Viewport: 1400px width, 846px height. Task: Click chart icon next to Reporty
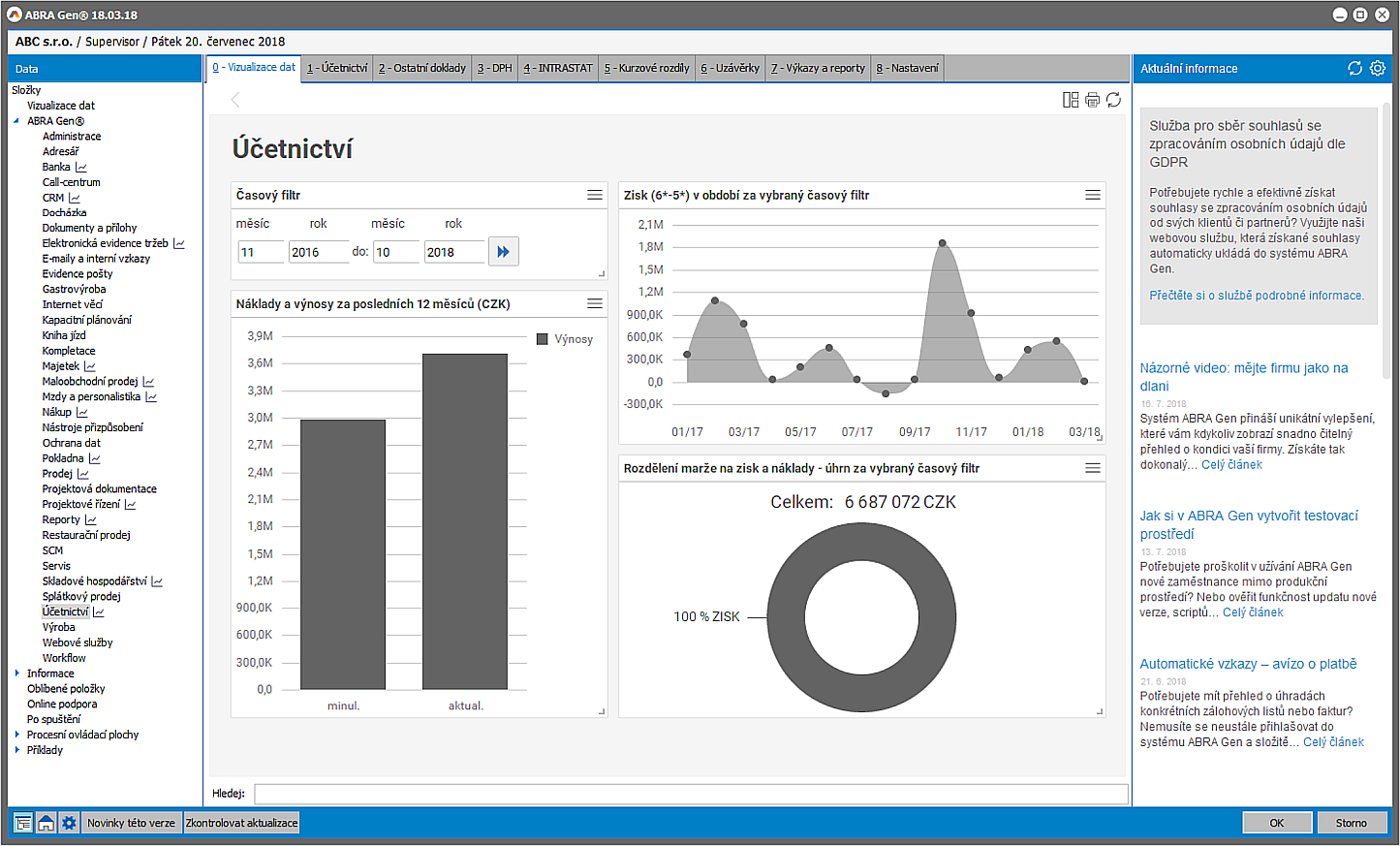point(91,520)
